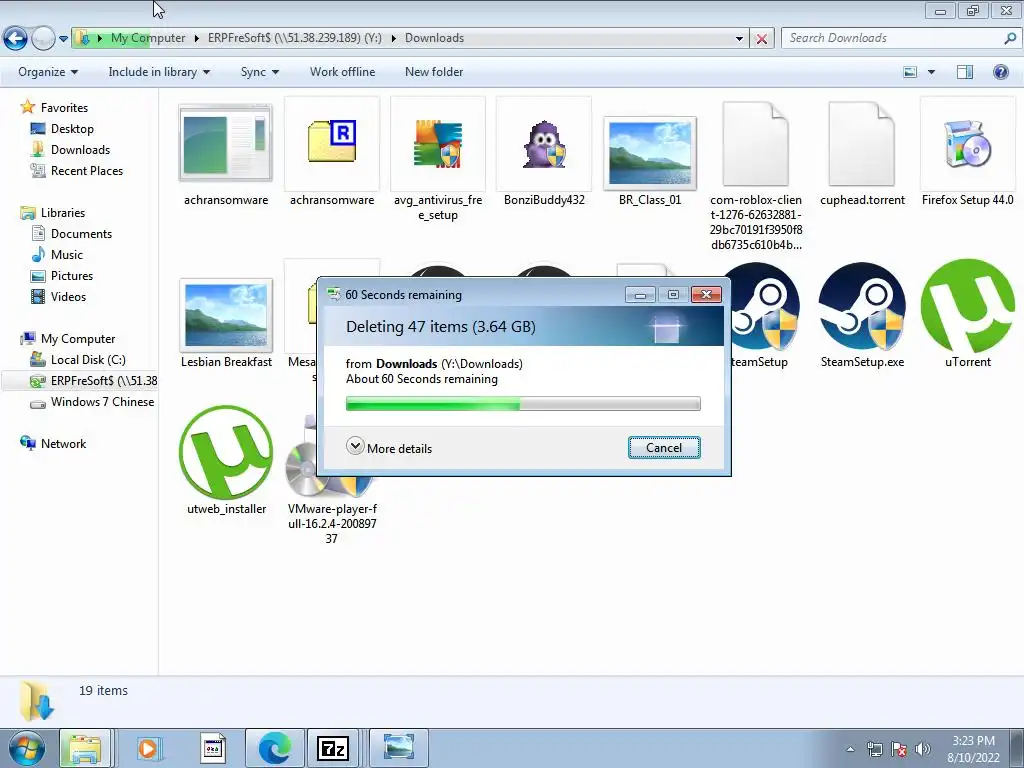Open Recent Places in Favorites
Screen dimensions: 1024x768
(x=87, y=170)
